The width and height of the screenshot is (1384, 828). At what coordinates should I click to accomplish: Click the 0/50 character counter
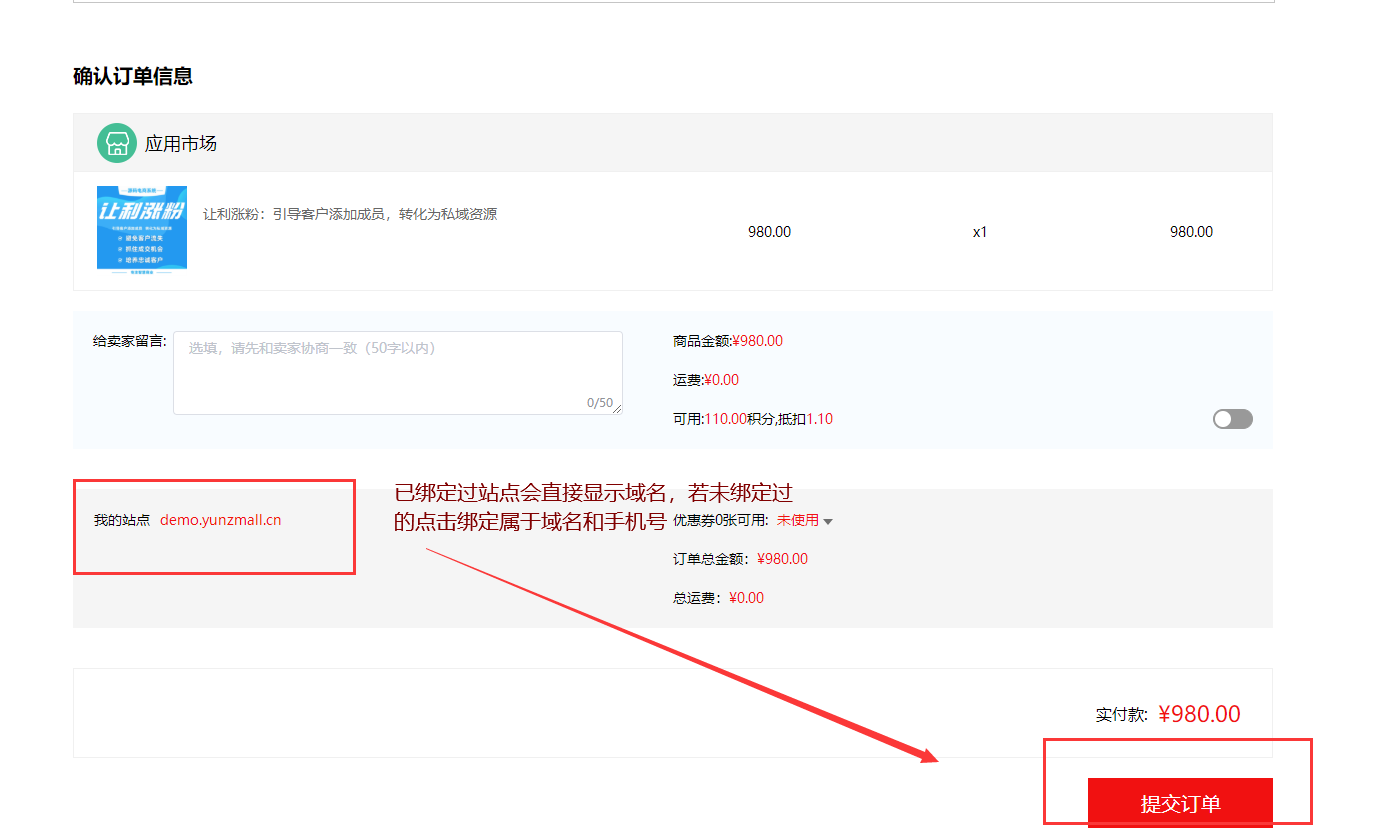[x=599, y=403]
